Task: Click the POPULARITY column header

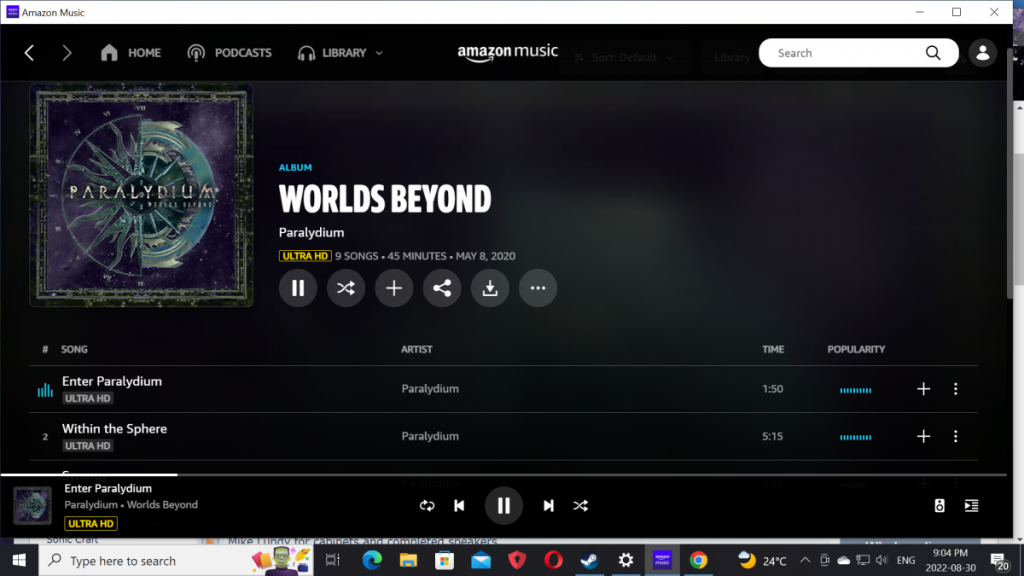Action: click(856, 349)
